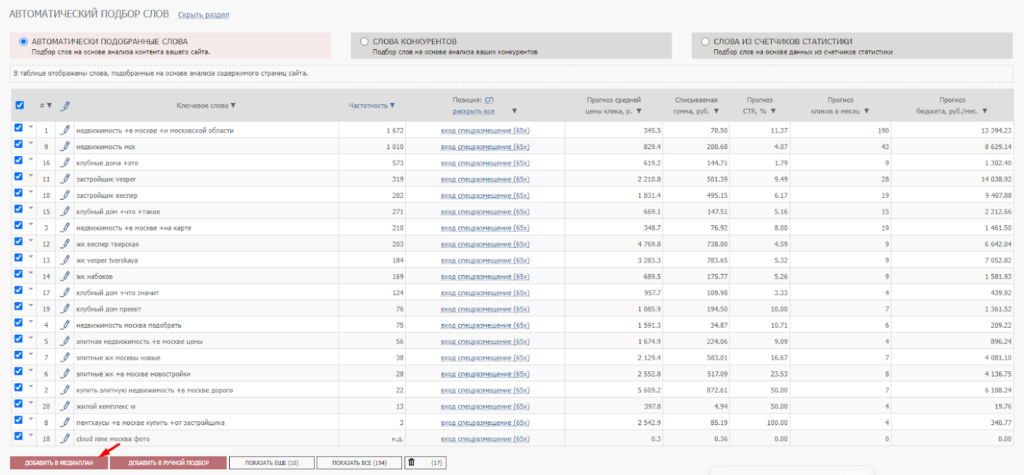1024x475 pixels.
Task: Click pencil for 'элитные жк +в москве новостройки'
Action: pos(65,374)
